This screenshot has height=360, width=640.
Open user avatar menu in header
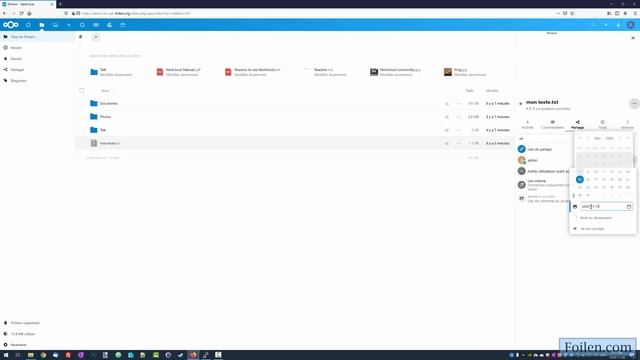tap(631, 25)
